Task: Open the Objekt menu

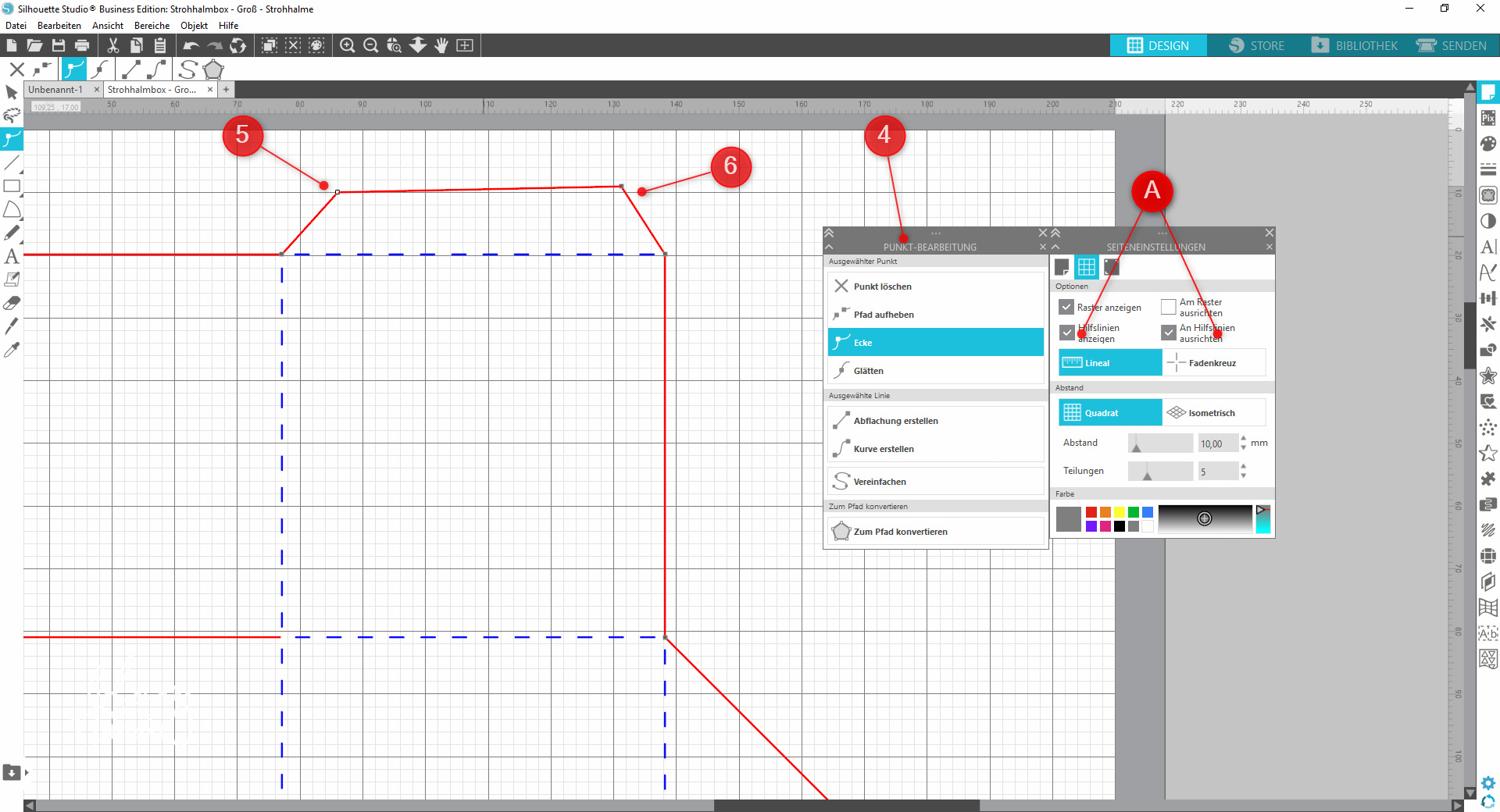Action: tap(194, 26)
